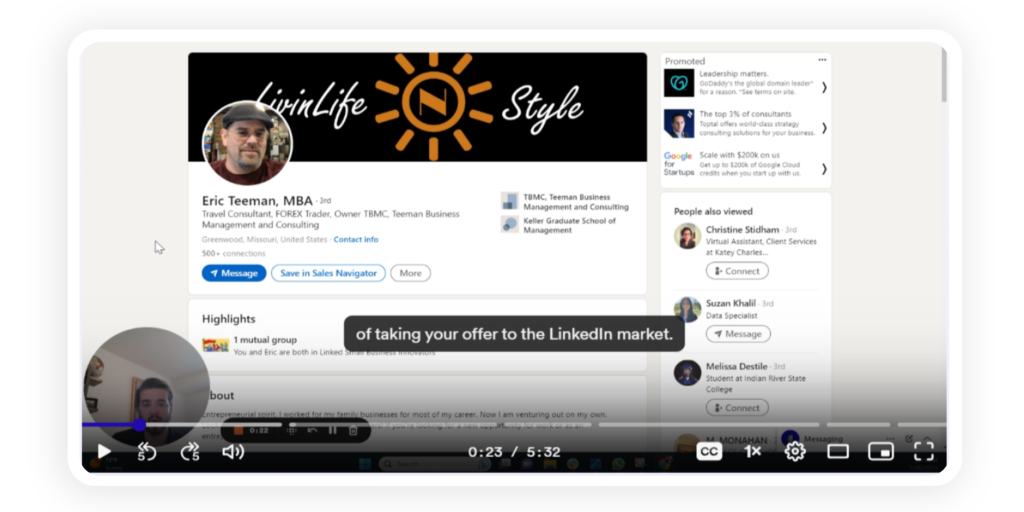Open the More options dropdown
Viewport: 1024px width, 512px height.
[x=410, y=273]
